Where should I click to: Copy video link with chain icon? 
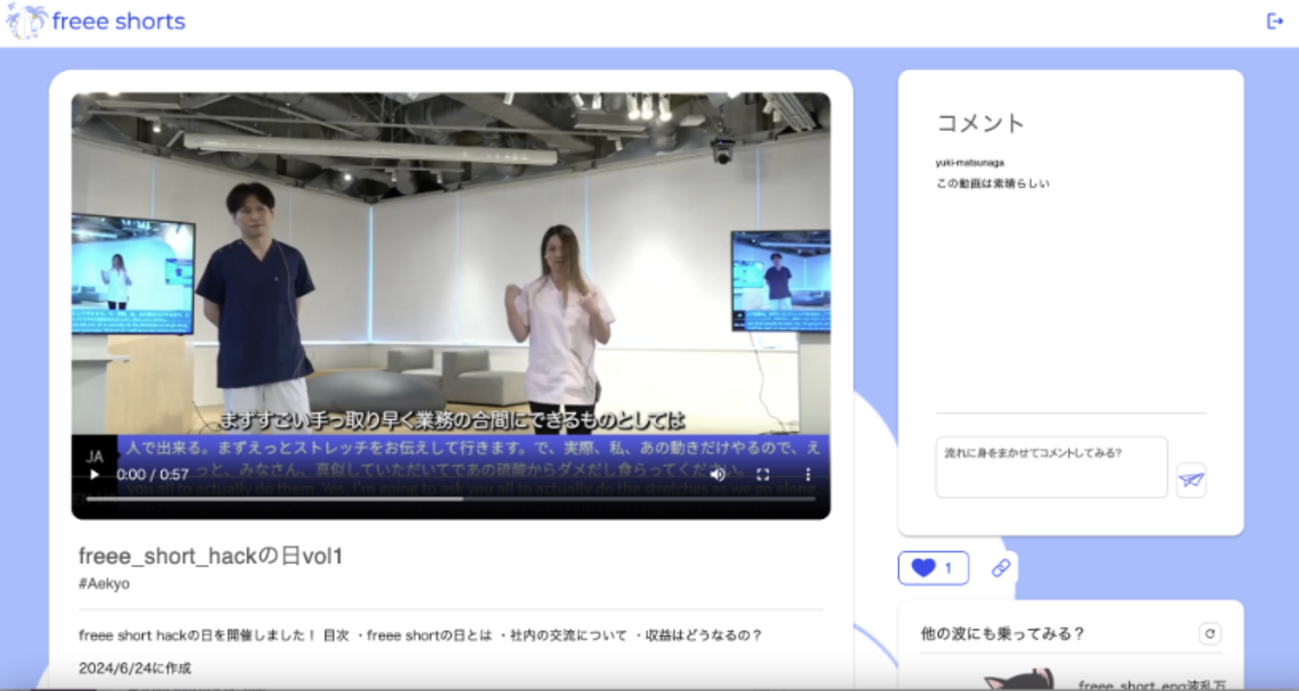tap(1001, 568)
